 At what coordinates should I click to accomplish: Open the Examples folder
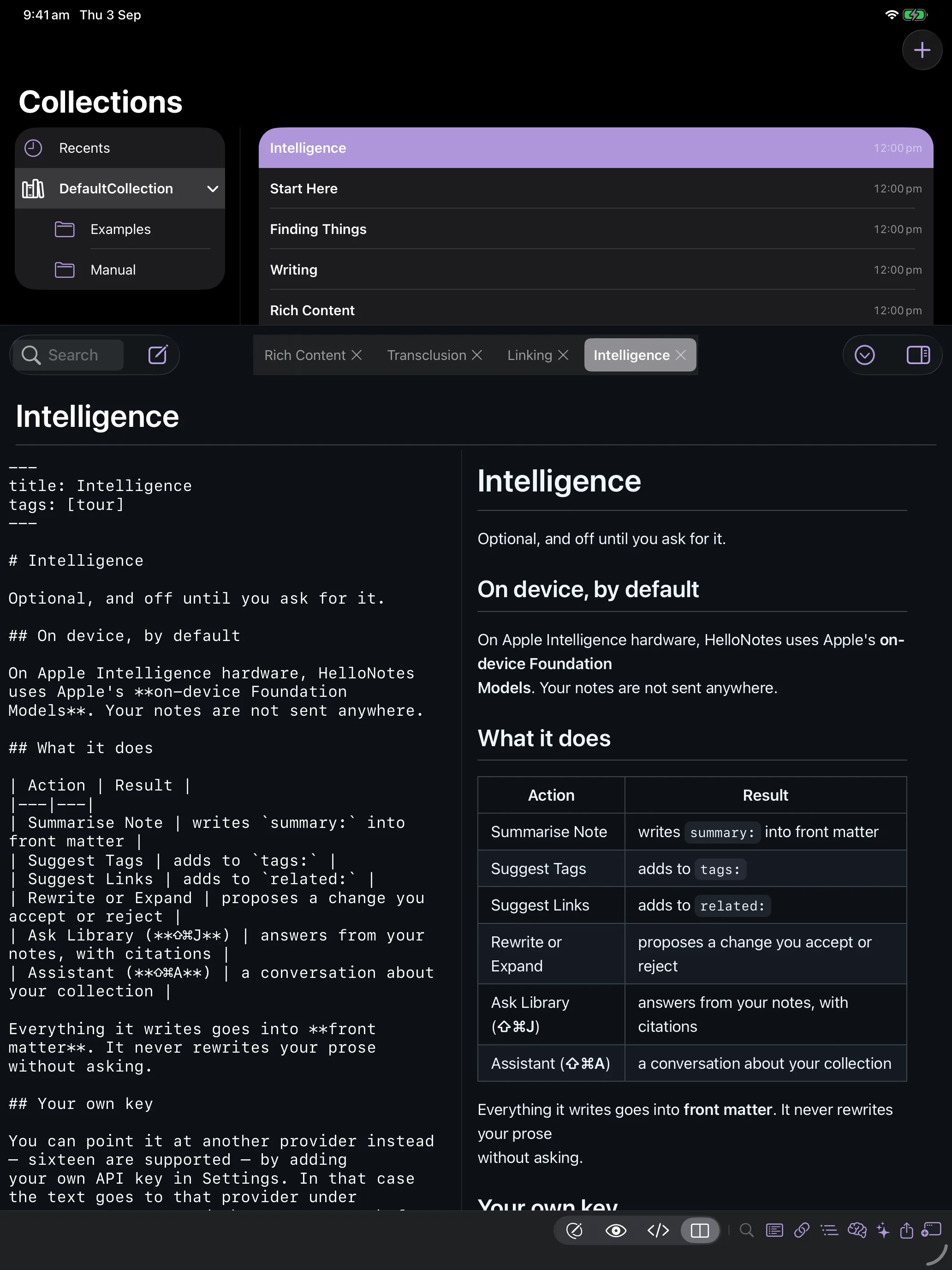tap(119, 229)
